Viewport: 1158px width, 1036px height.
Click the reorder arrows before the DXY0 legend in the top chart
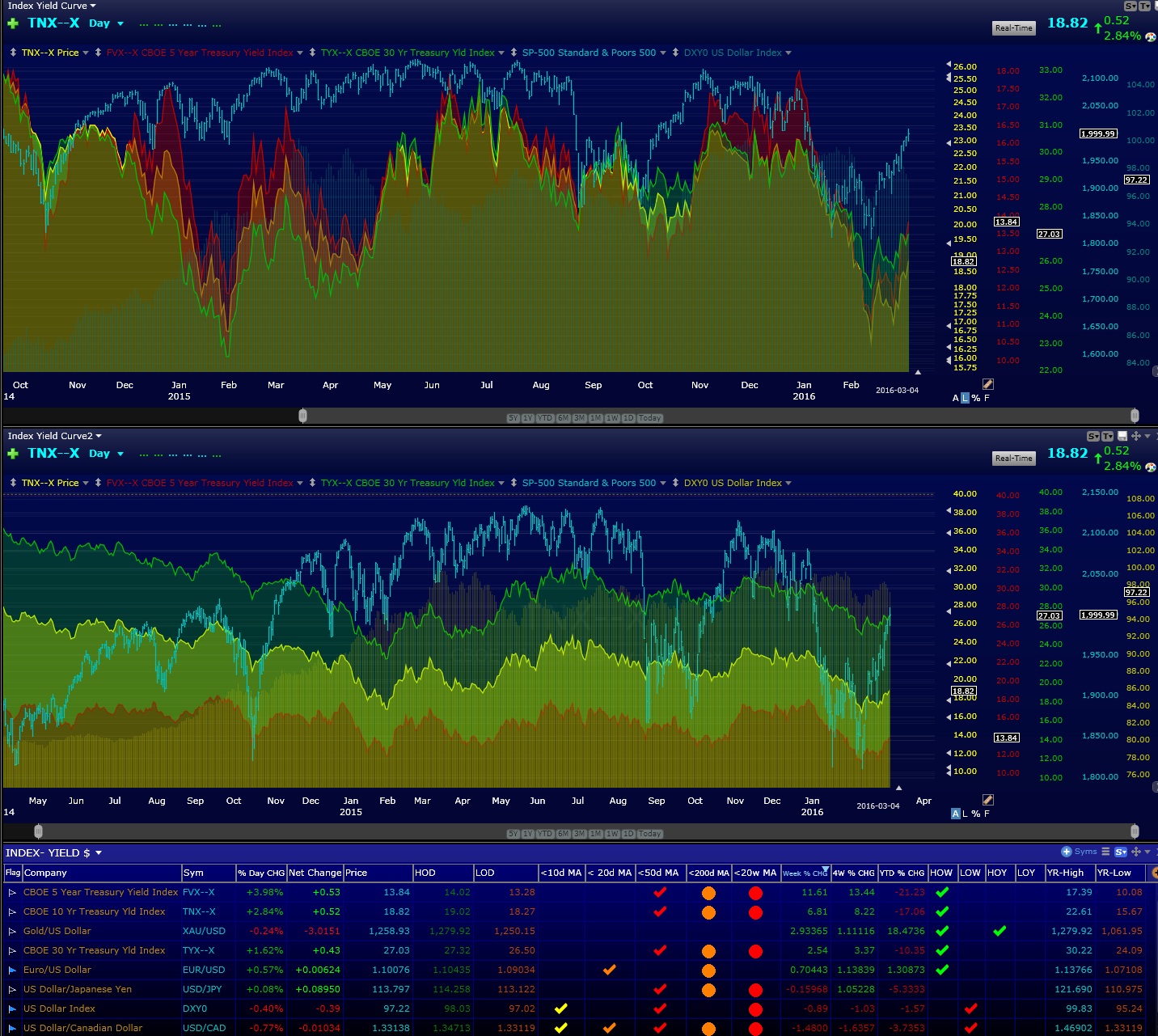tap(675, 53)
